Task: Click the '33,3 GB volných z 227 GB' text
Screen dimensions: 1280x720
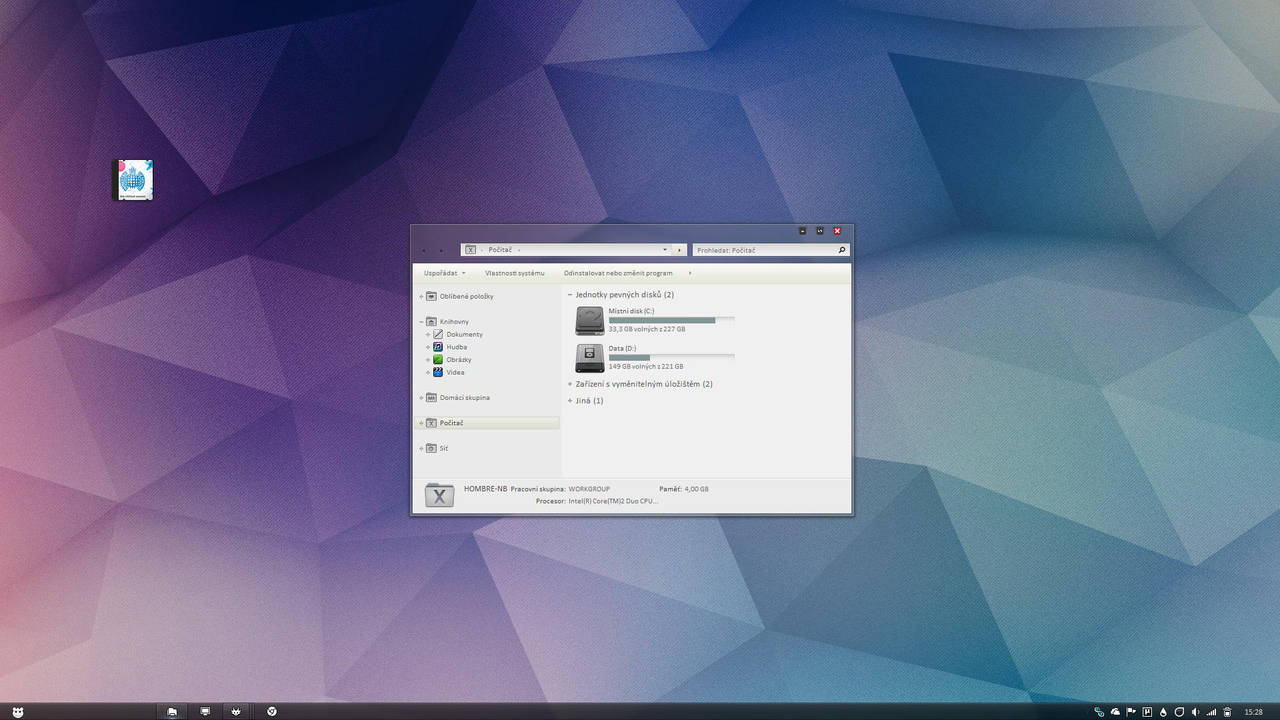Action: (647, 329)
